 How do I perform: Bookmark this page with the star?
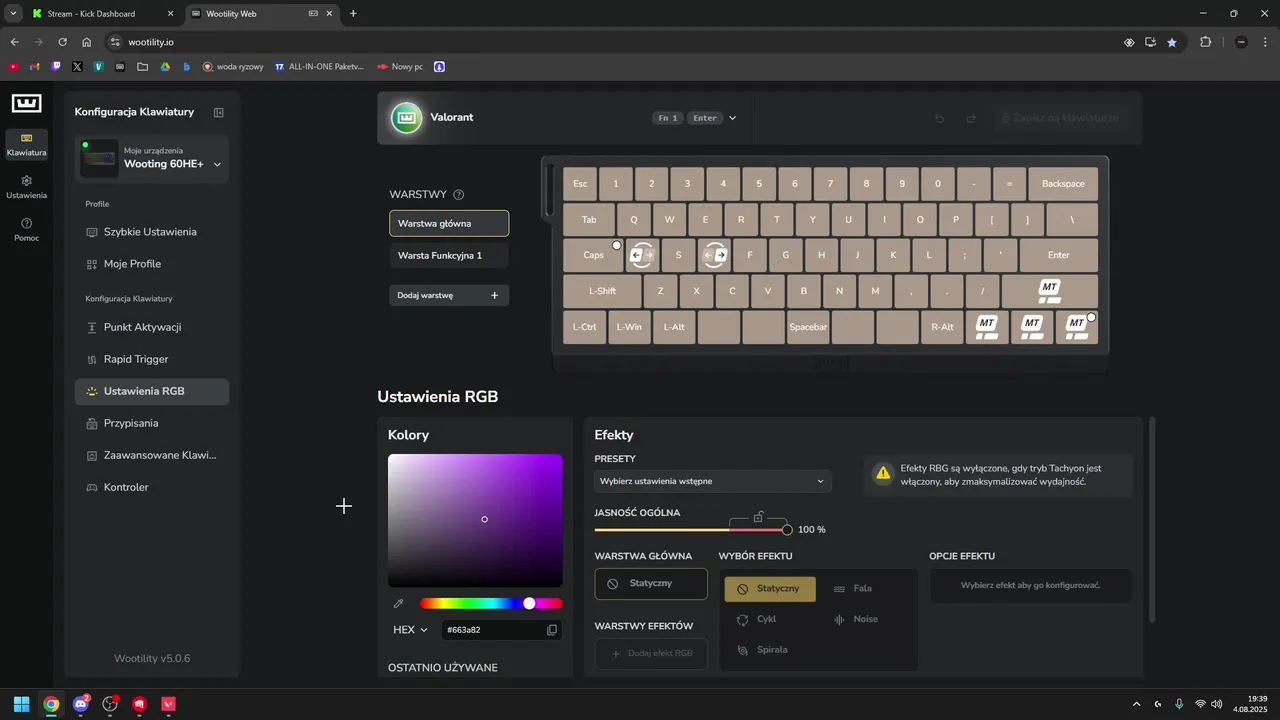pos(1172,42)
